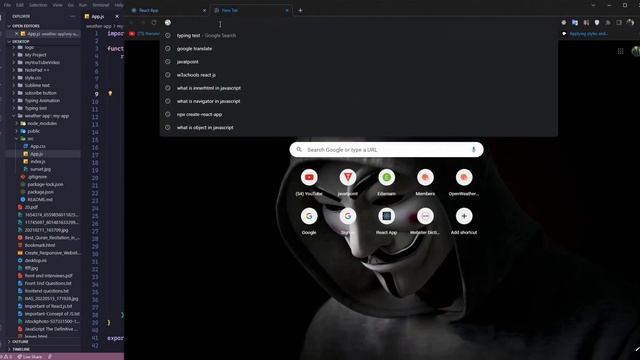Click the browser reload button
The height and width of the screenshot is (360, 640).
[x=154, y=22]
